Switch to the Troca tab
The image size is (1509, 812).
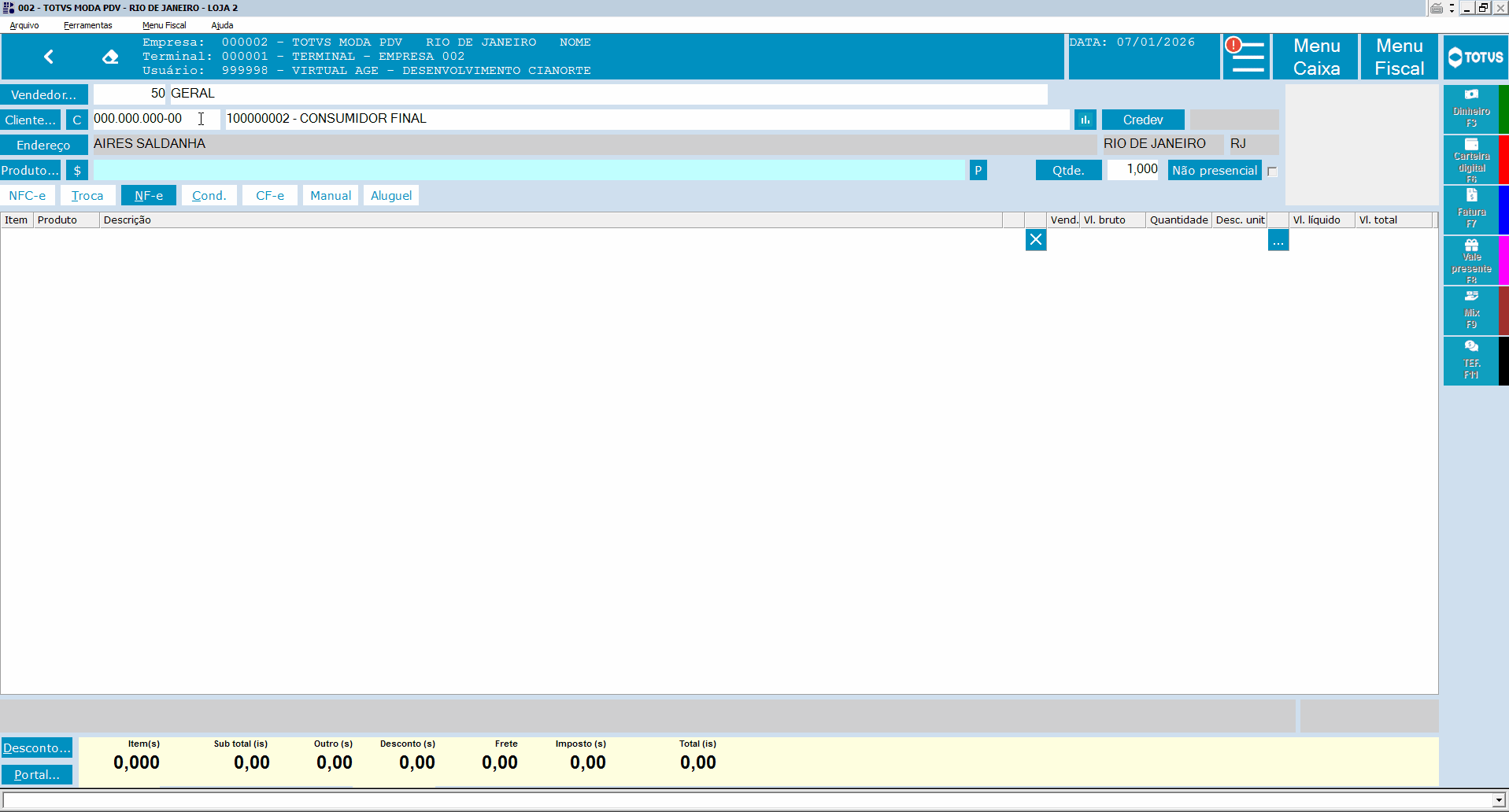(x=87, y=195)
